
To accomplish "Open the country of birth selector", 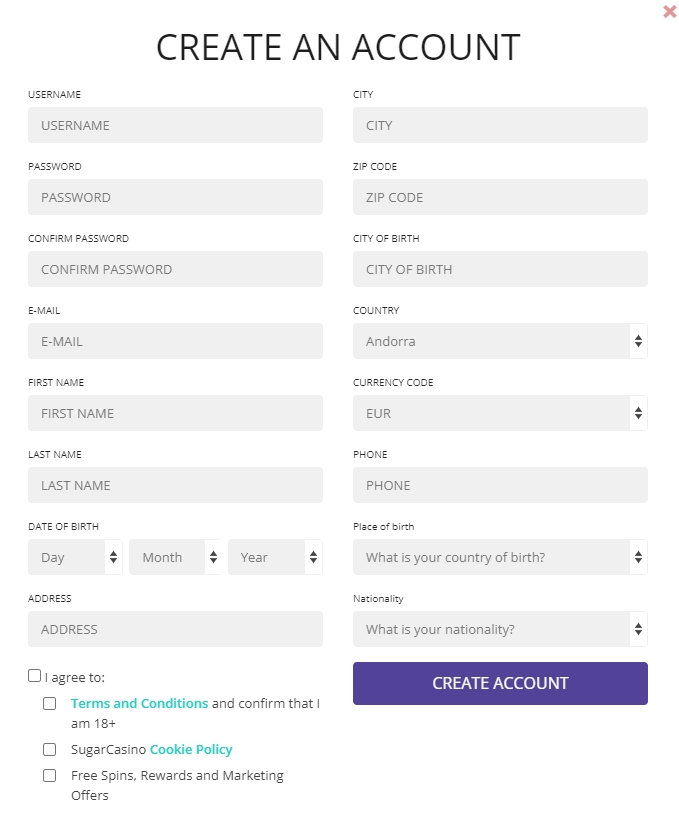I will [x=500, y=557].
